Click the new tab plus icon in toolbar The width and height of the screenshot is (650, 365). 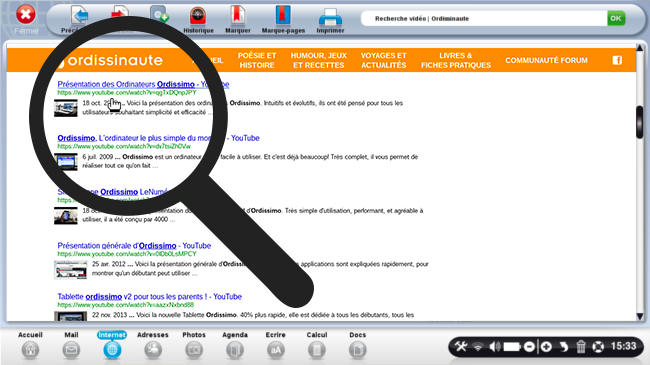pyautogui.click(x=159, y=15)
